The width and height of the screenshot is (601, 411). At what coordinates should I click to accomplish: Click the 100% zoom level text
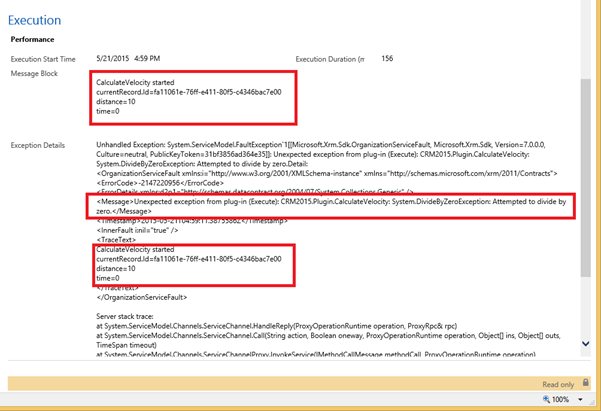point(559,400)
